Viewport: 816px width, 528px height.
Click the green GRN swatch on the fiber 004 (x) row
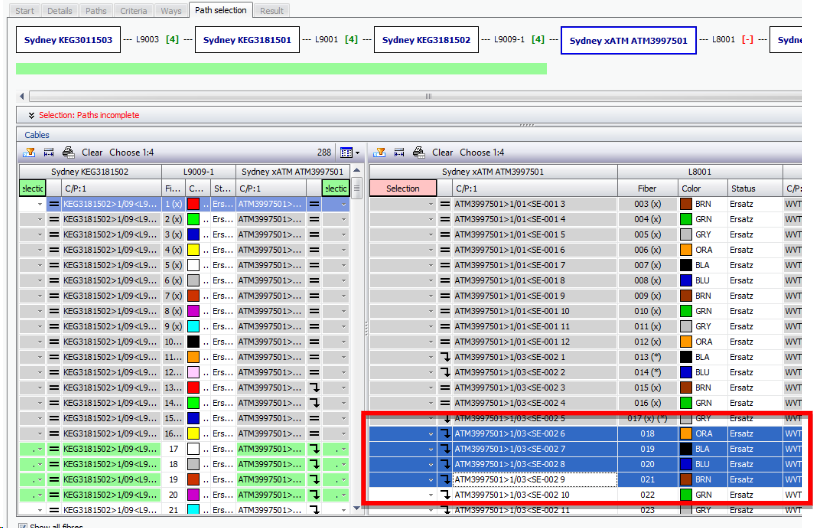coord(686,219)
